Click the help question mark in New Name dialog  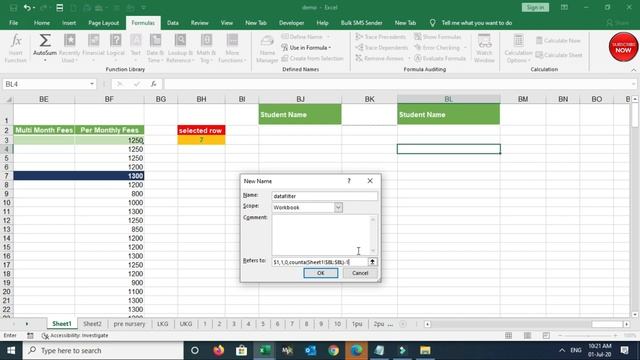click(349, 181)
